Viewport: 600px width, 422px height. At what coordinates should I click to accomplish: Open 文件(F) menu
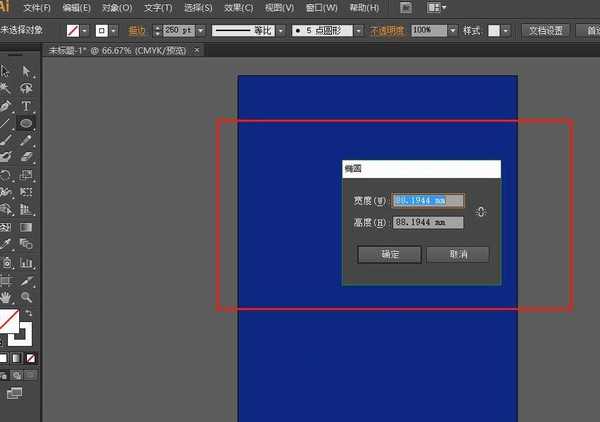[37, 8]
